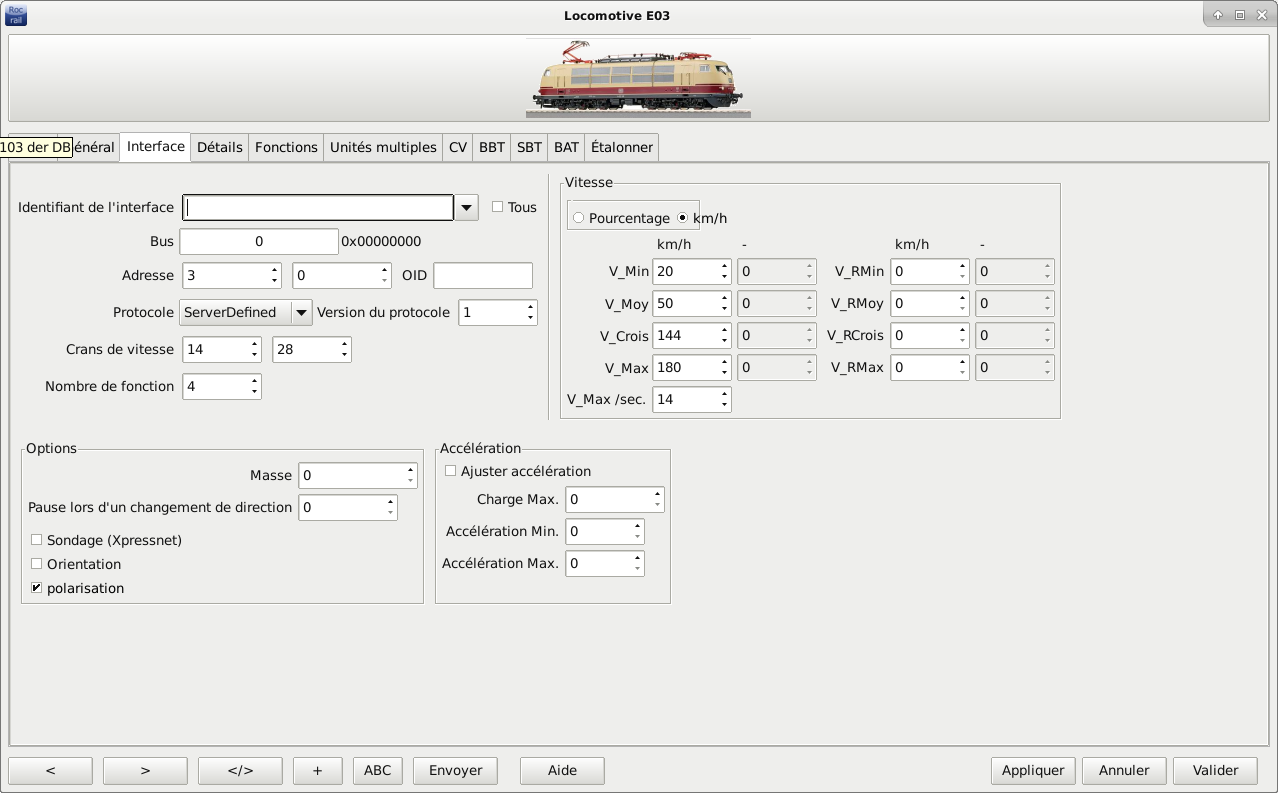Click the Appliquer button
The height and width of the screenshot is (793, 1278).
point(1033,770)
